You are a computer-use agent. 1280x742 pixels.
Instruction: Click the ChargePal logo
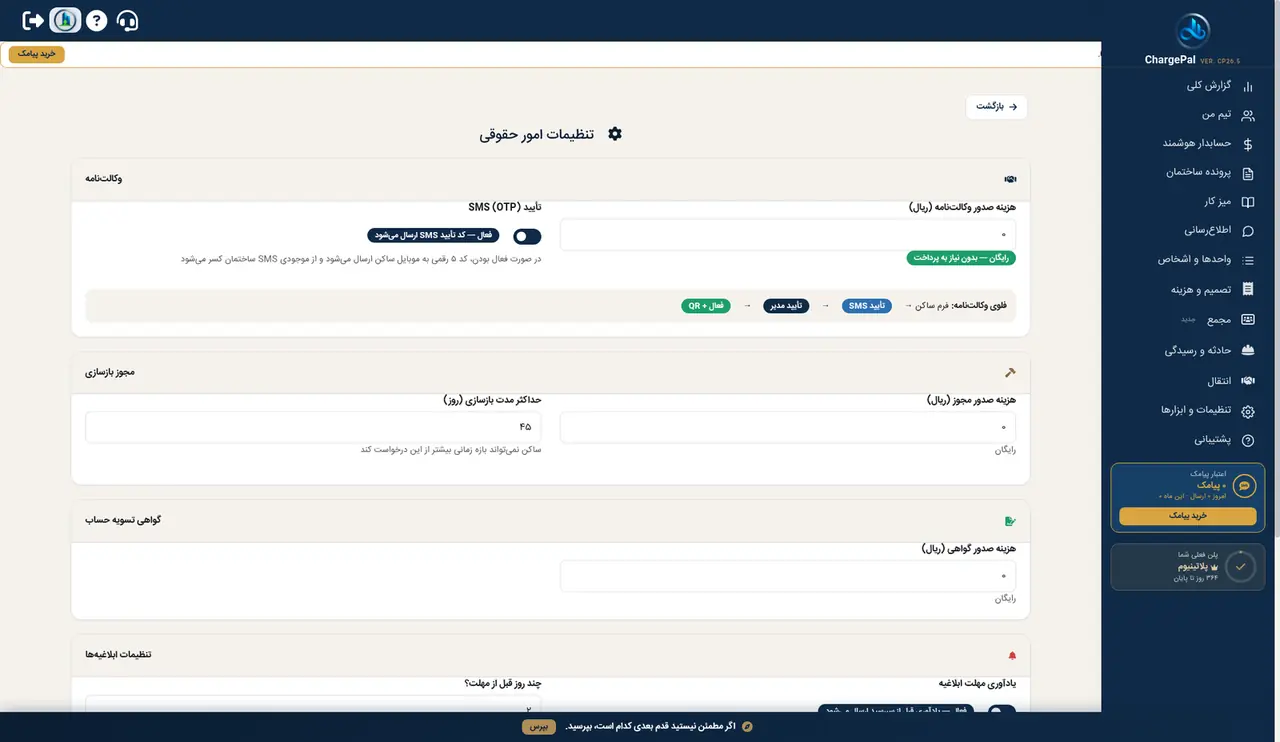(x=1192, y=32)
